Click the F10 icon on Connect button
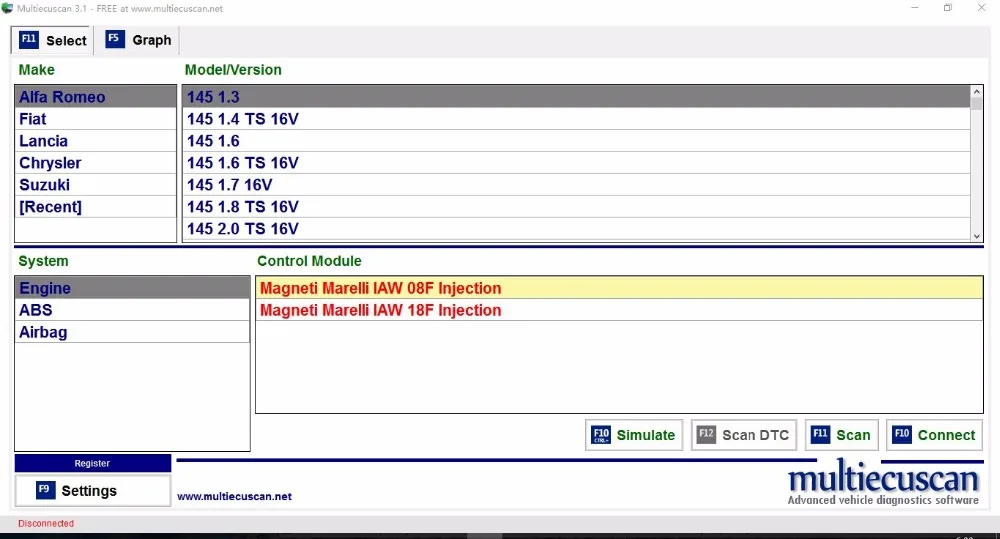The image size is (1000, 539). 902,434
